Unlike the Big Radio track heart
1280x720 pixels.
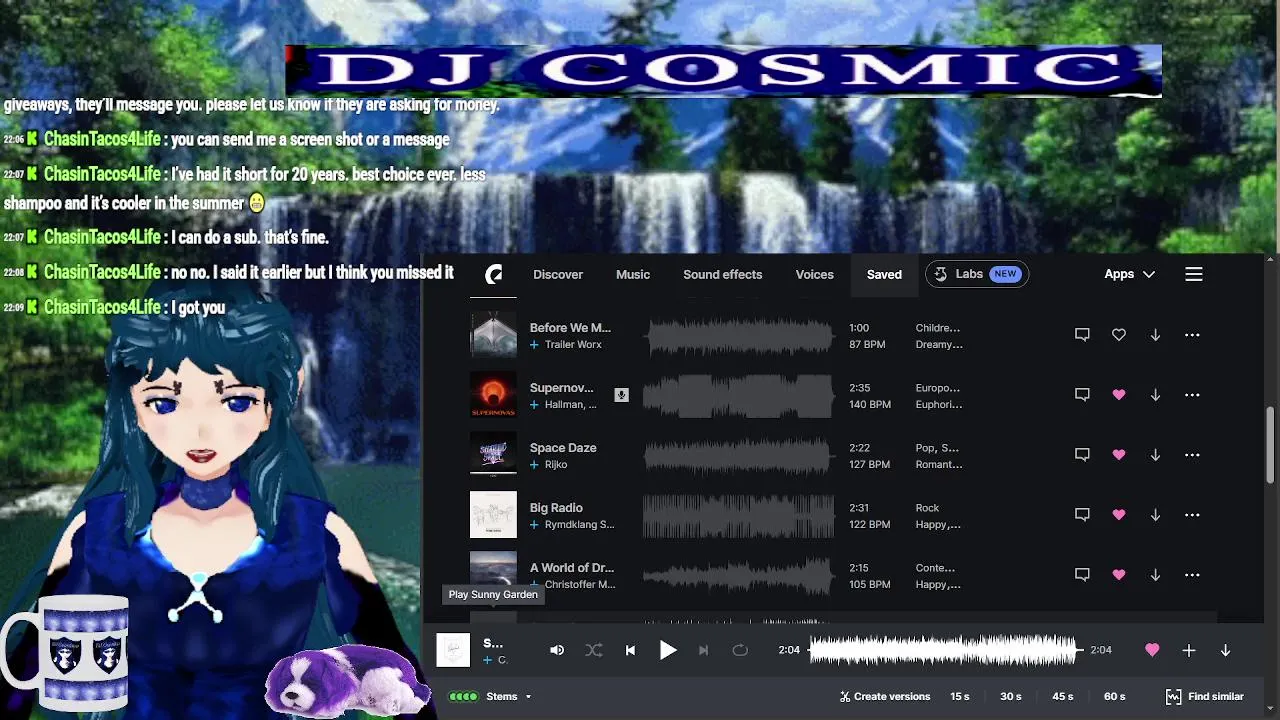[x=1119, y=515]
